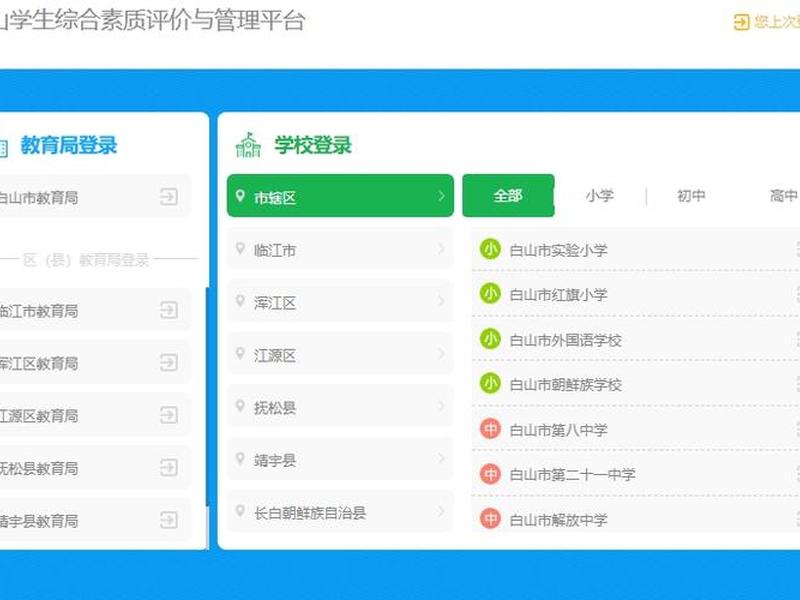800x600 pixels.
Task: Open 江源区教育局 login entry
Action: click(x=95, y=415)
